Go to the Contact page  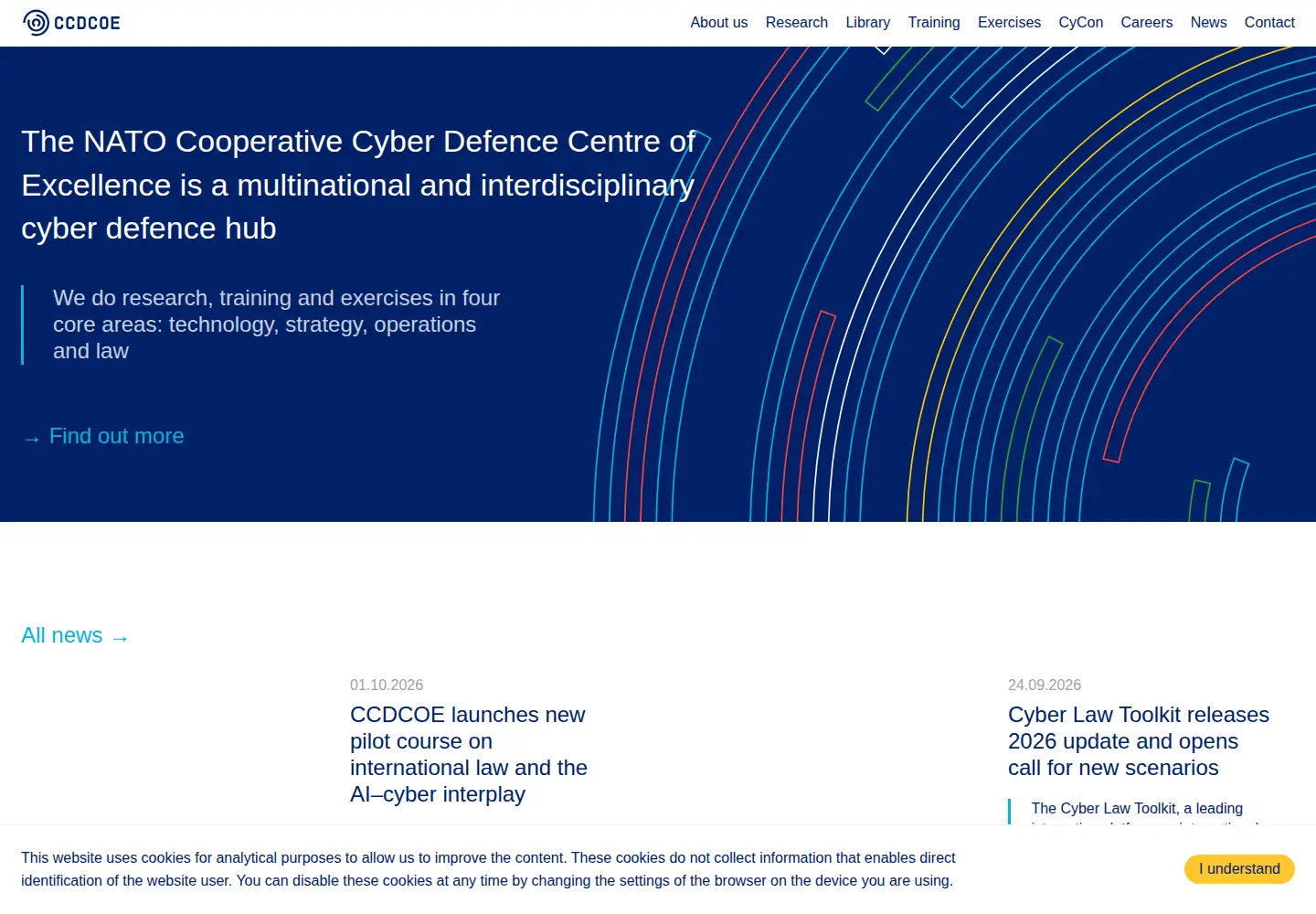[1269, 23]
